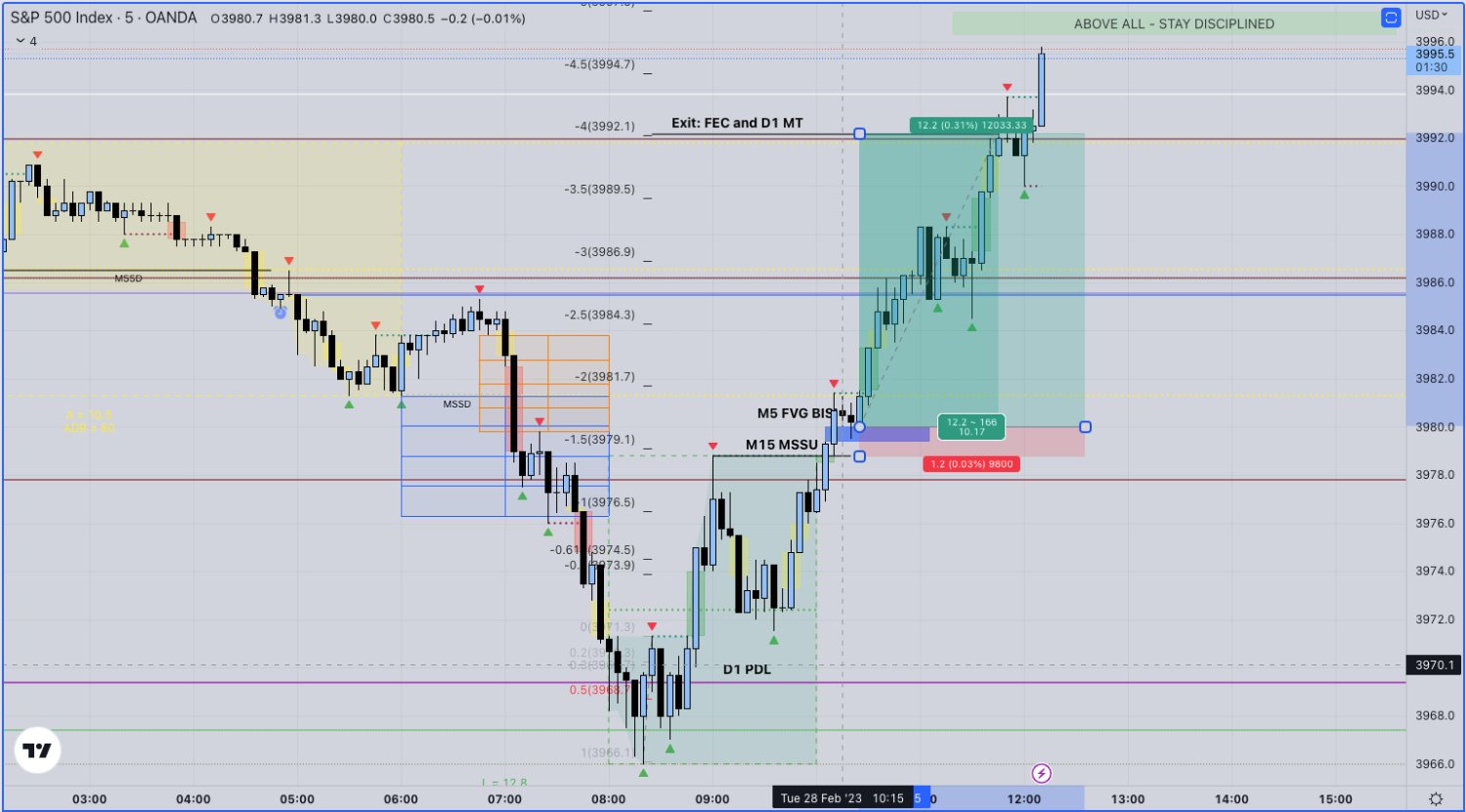Select the Exit: FEC and D1 MT label
The width and height of the screenshot is (1466, 812).
click(x=737, y=123)
